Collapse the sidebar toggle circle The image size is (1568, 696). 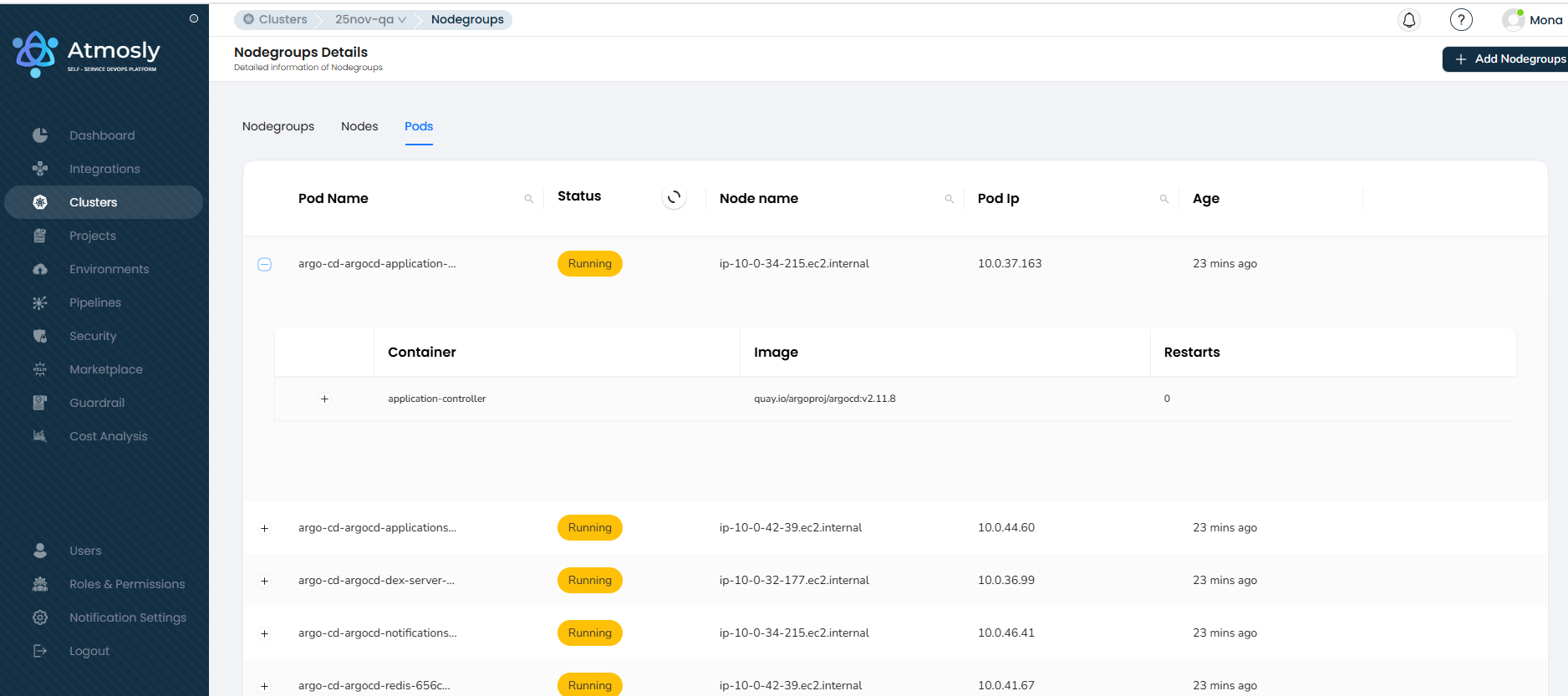[x=194, y=18]
